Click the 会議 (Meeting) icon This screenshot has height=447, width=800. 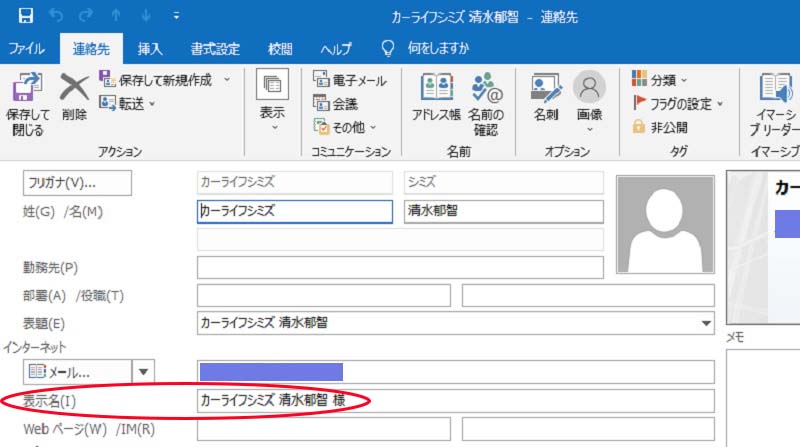[322, 103]
